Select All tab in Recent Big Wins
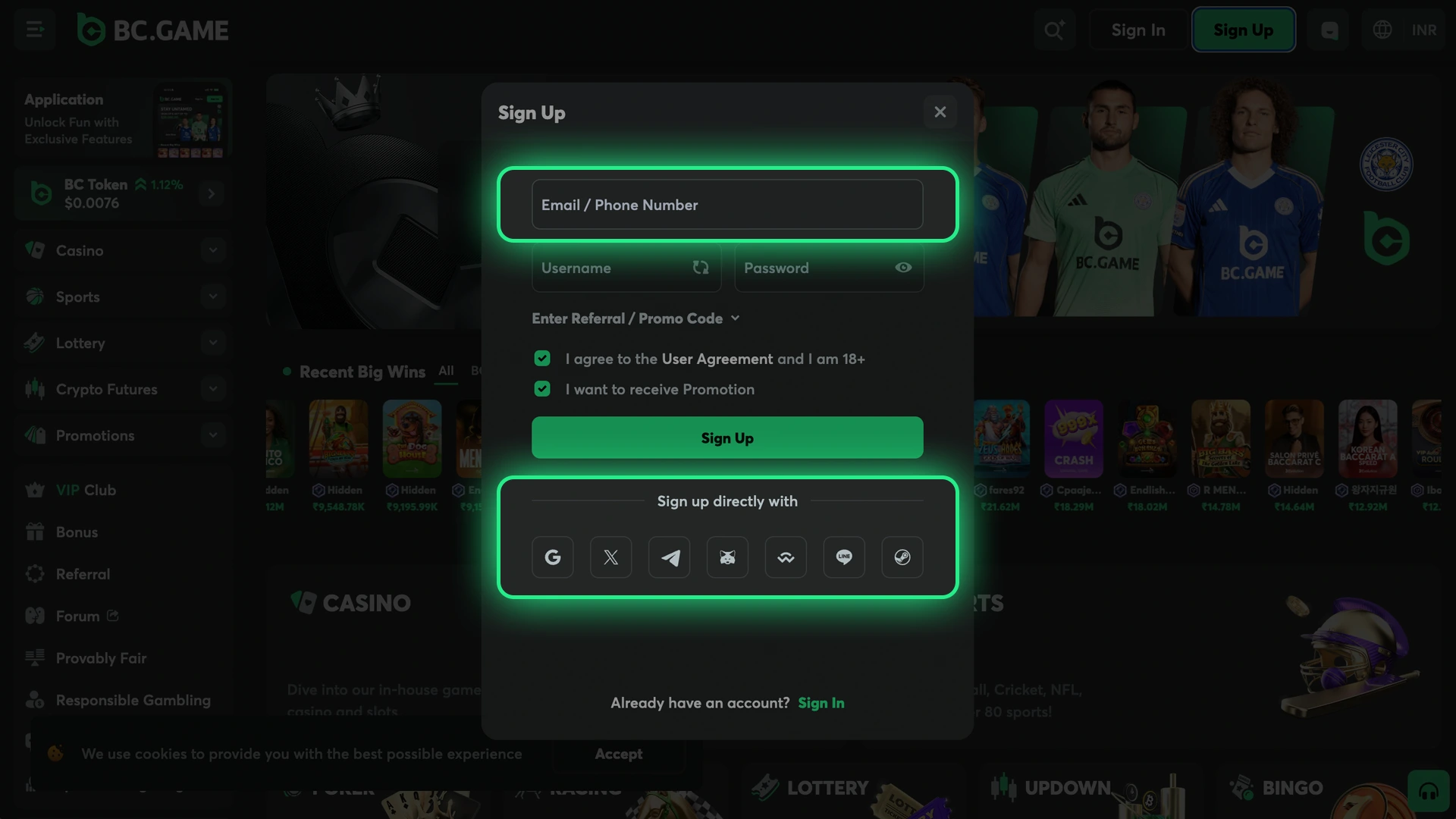Viewport: 1456px width, 819px height. (x=446, y=371)
